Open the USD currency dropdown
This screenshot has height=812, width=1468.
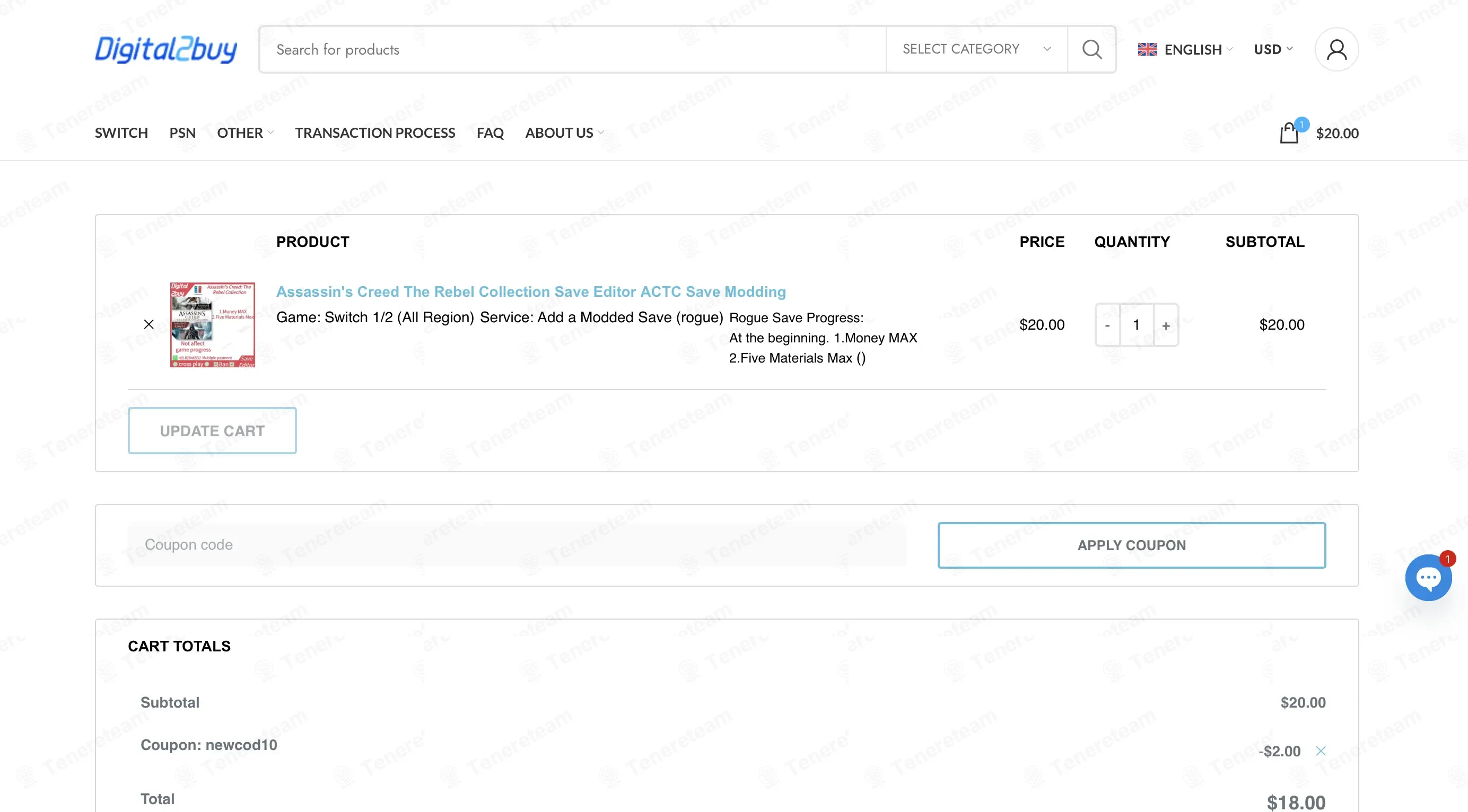(x=1273, y=49)
